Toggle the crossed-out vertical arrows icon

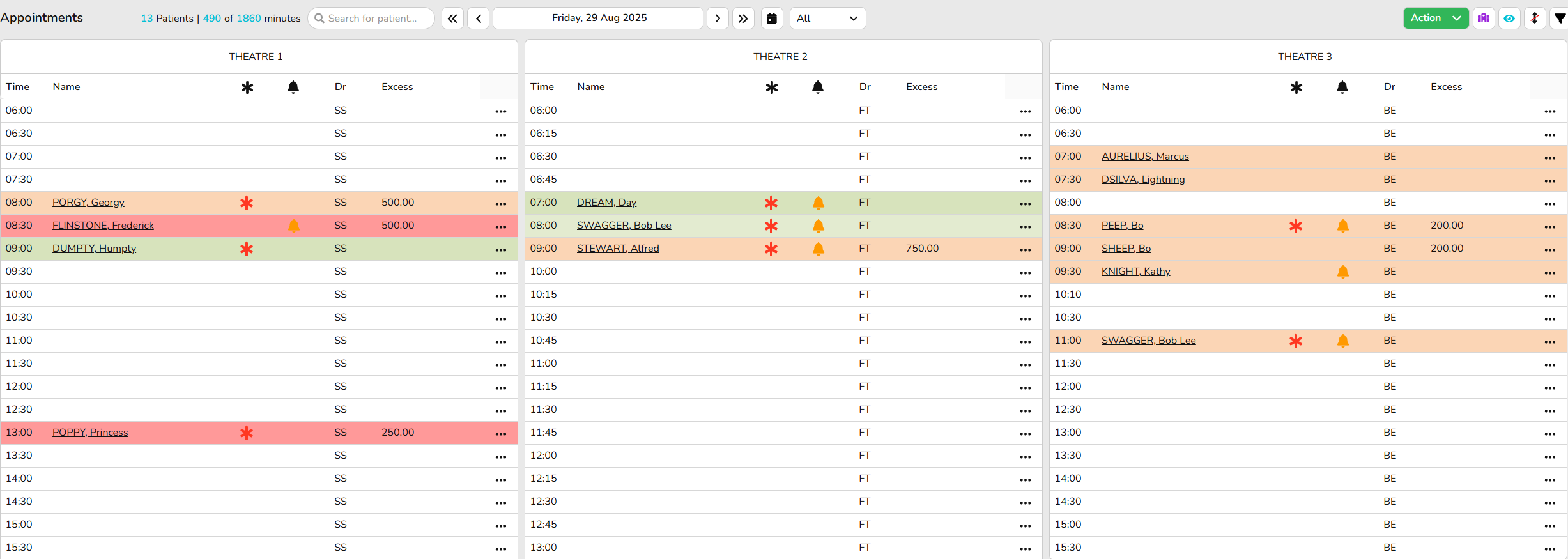[1535, 19]
